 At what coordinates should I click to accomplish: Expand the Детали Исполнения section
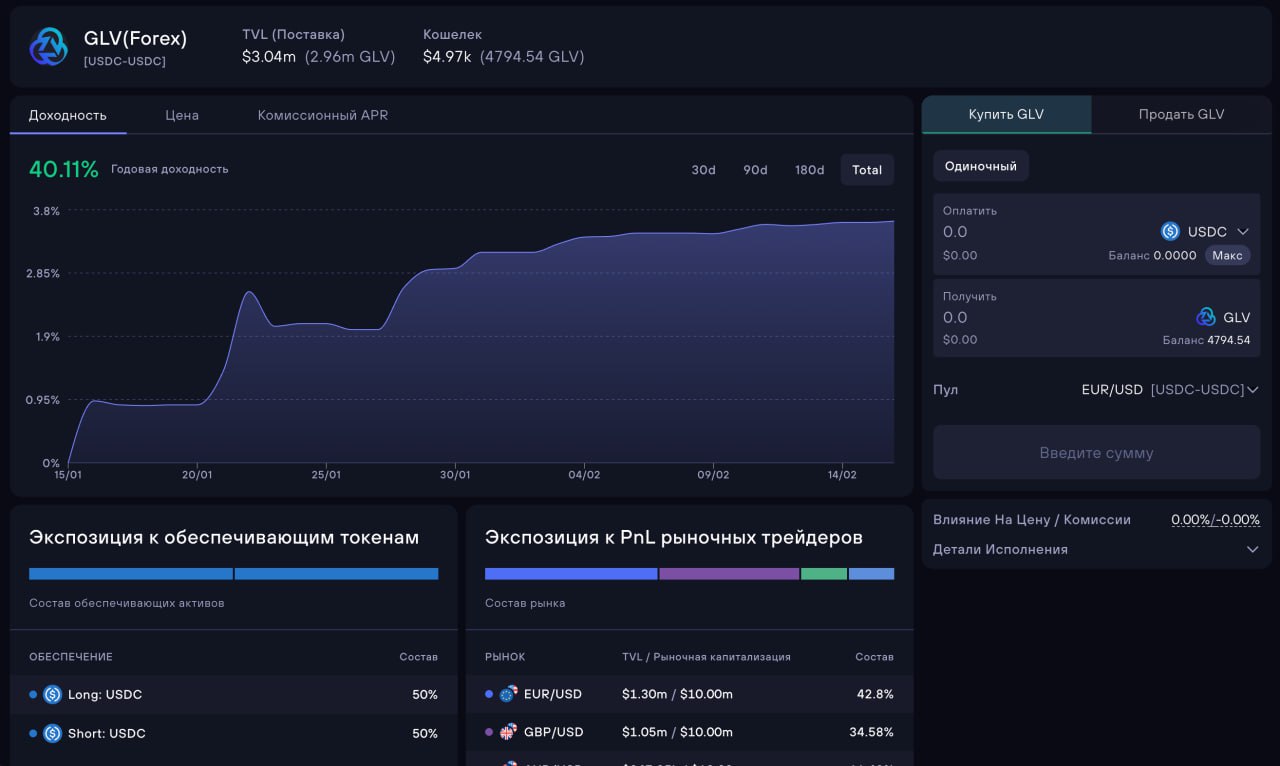(x=1252, y=549)
